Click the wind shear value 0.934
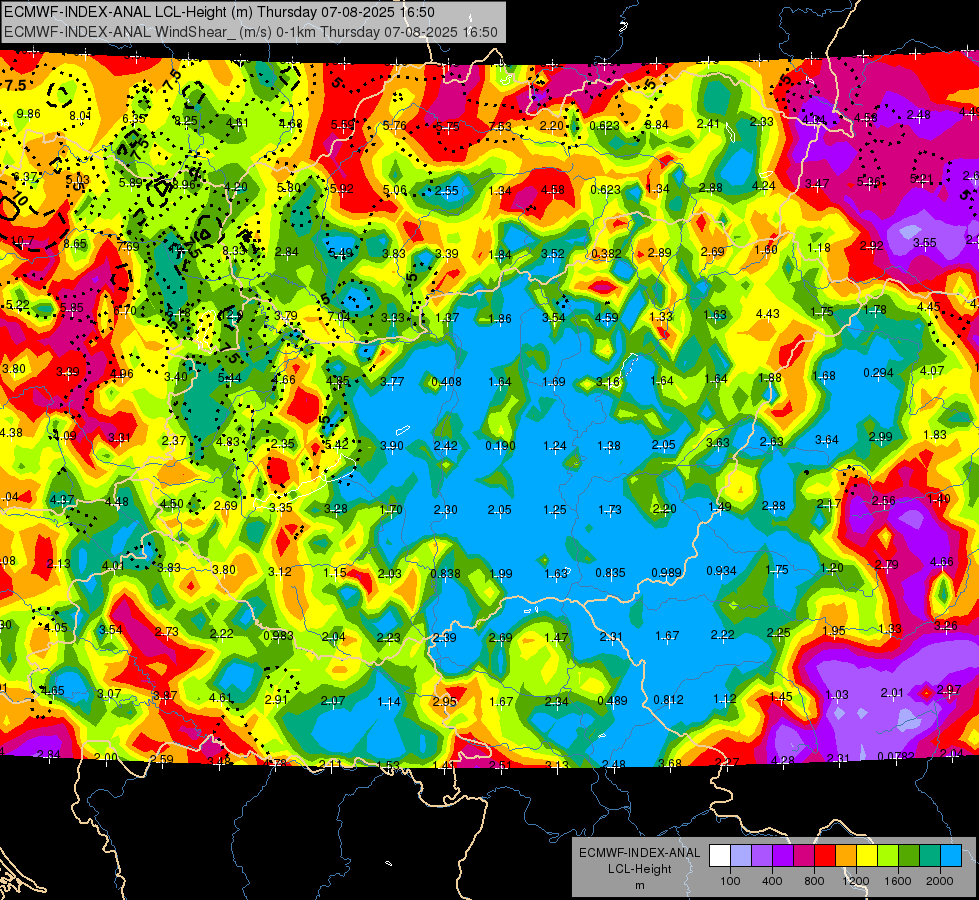The height and width of the screenshot is (900, 979). pyautogui.click(x=722, y=571)
